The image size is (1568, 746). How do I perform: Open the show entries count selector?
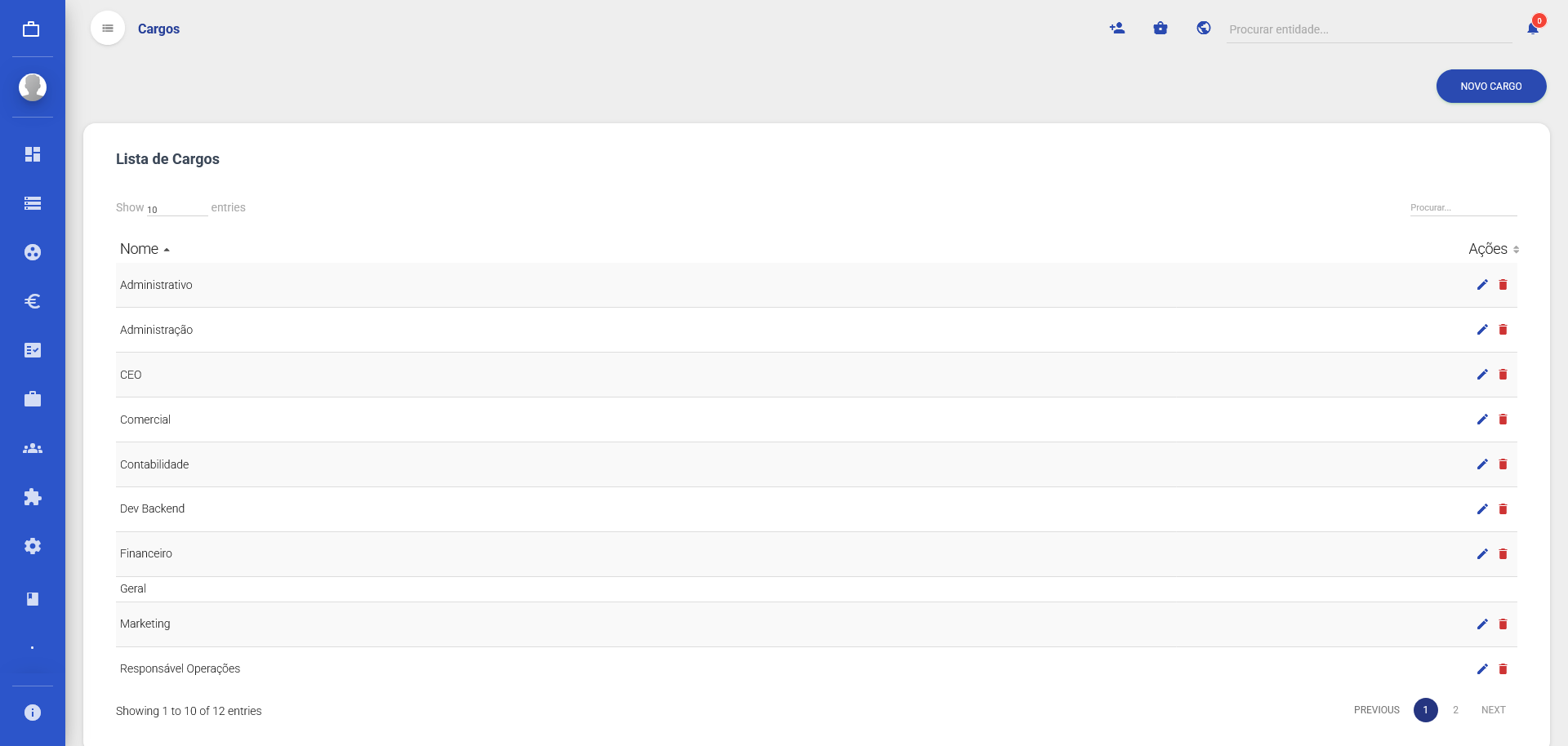click(176, 209)
